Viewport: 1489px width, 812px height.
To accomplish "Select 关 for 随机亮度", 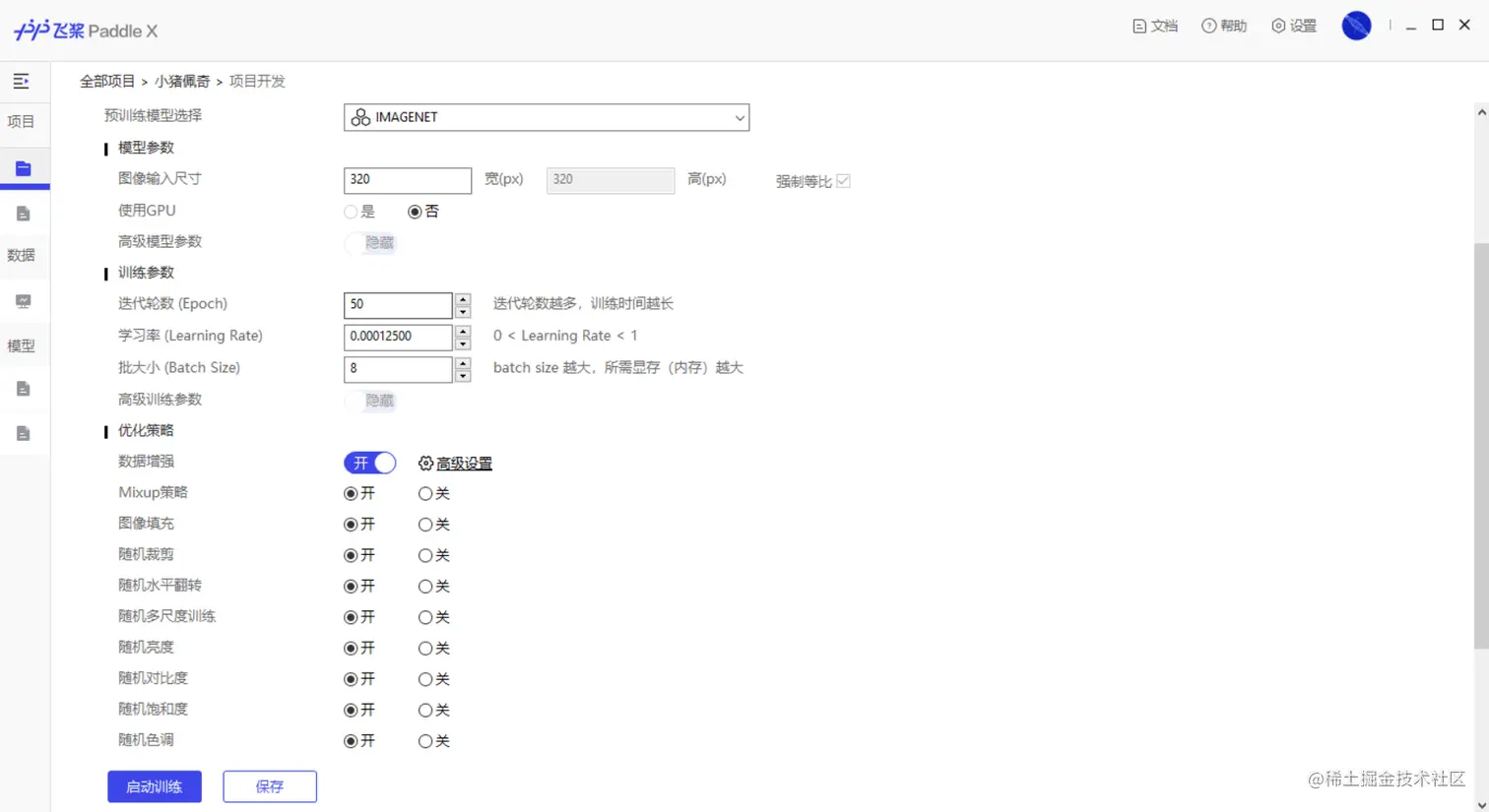I will tap(425, 649).
